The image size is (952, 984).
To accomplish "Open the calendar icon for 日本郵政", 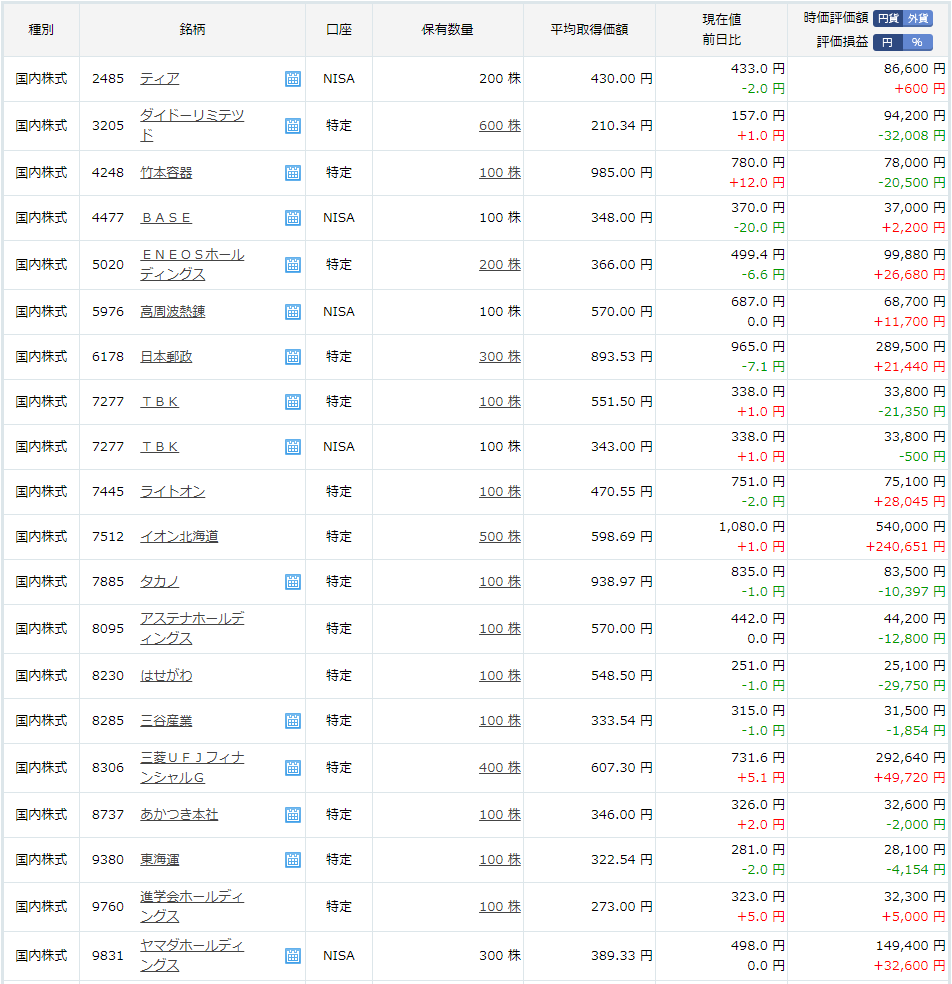I will 293,358.
